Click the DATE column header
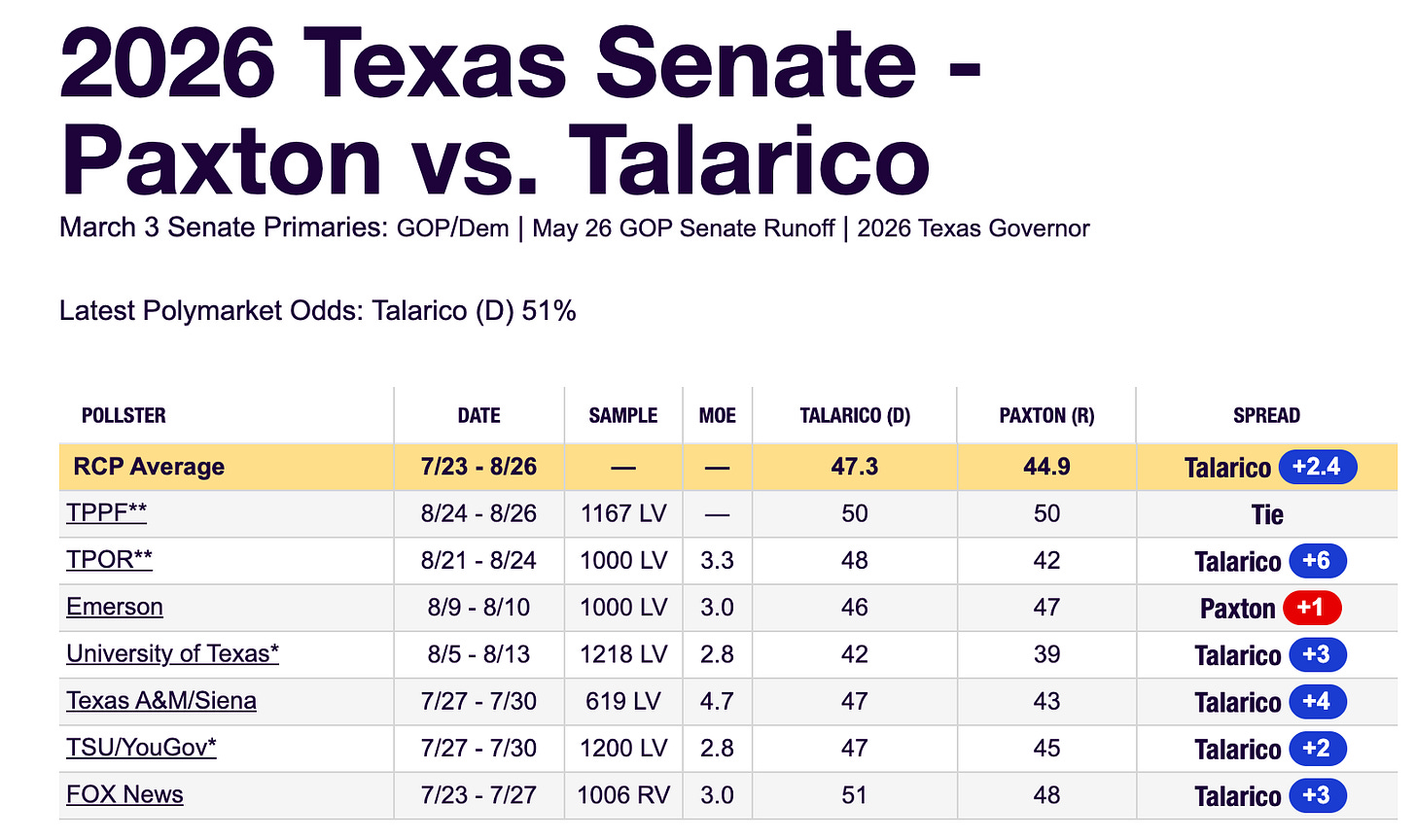This screenshot has width=1416, height=840. click(478, 415)
